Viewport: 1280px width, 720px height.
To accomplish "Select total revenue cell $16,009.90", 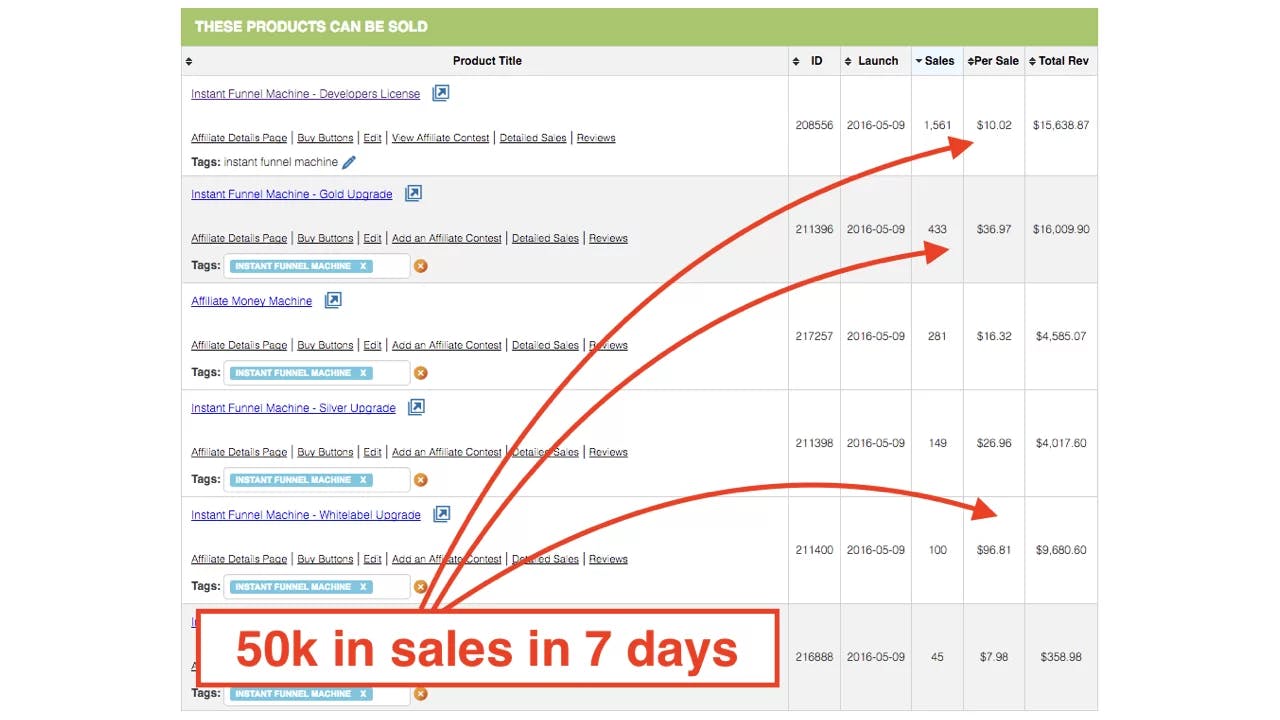I will point(1061,229).
